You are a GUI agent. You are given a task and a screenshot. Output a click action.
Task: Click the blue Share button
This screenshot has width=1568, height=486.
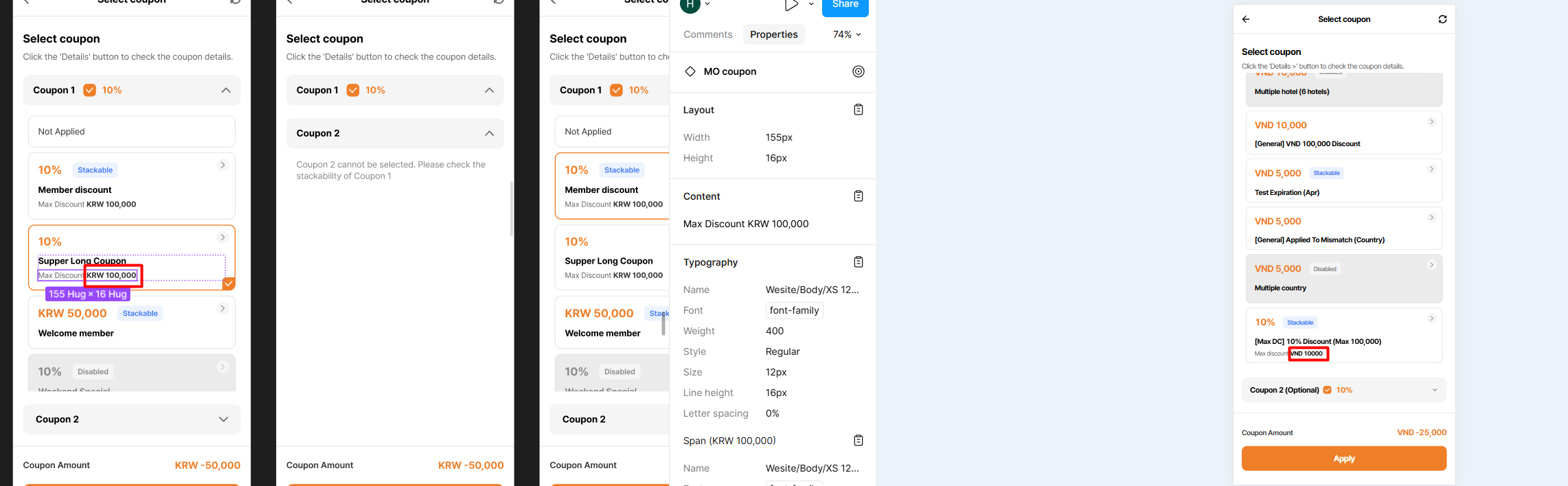[845, 5]
